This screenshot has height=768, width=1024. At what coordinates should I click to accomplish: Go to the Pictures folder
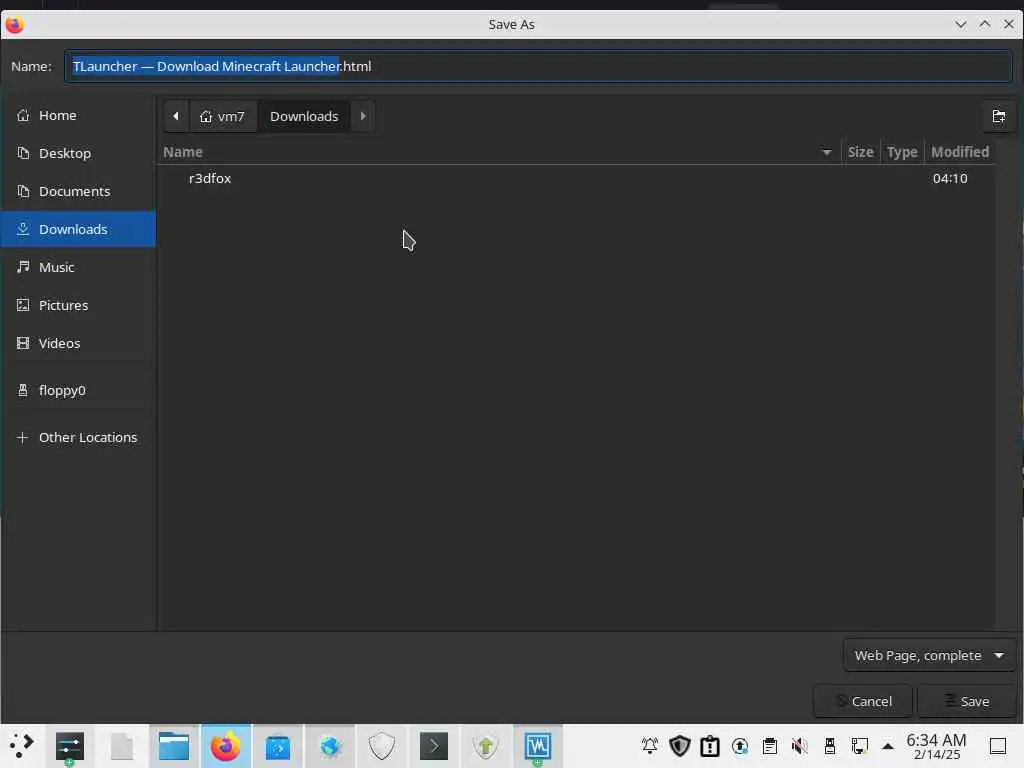coord(78,305)
